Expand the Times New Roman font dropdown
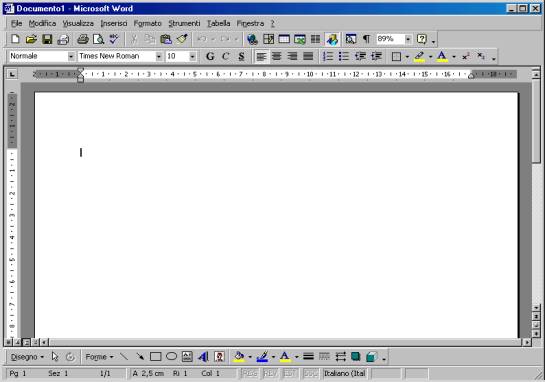This screenshot has height=382, width=545. (158, 56)
